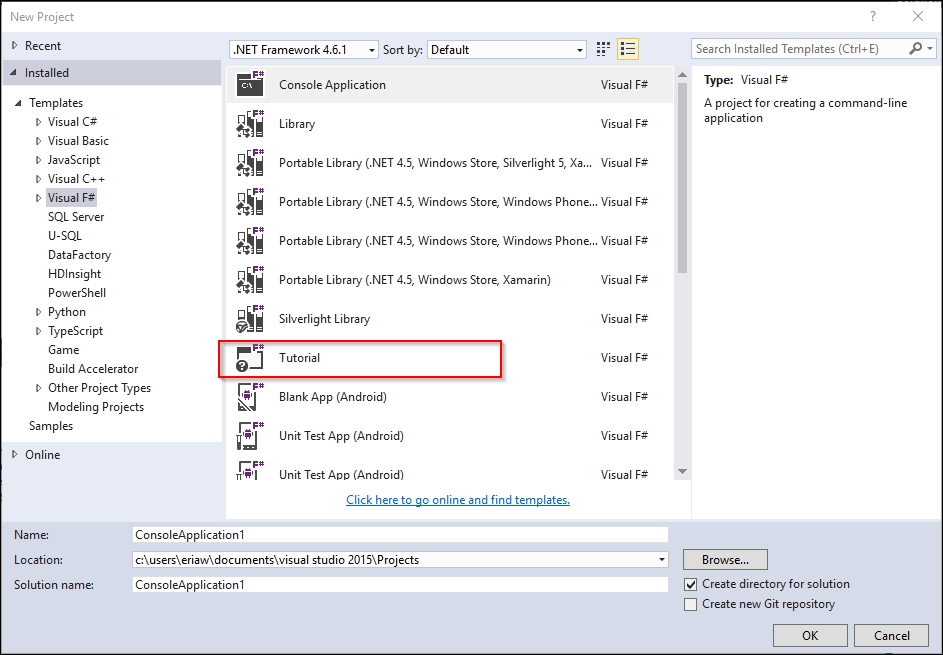Click the Portable Library Xamarin template icon
943x655 pixels.
250,280
